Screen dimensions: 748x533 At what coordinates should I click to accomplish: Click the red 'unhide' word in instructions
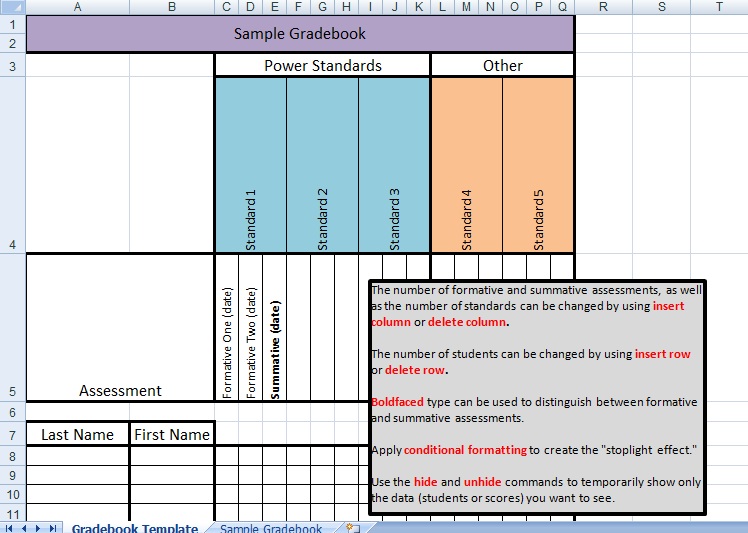click(482, 482)
